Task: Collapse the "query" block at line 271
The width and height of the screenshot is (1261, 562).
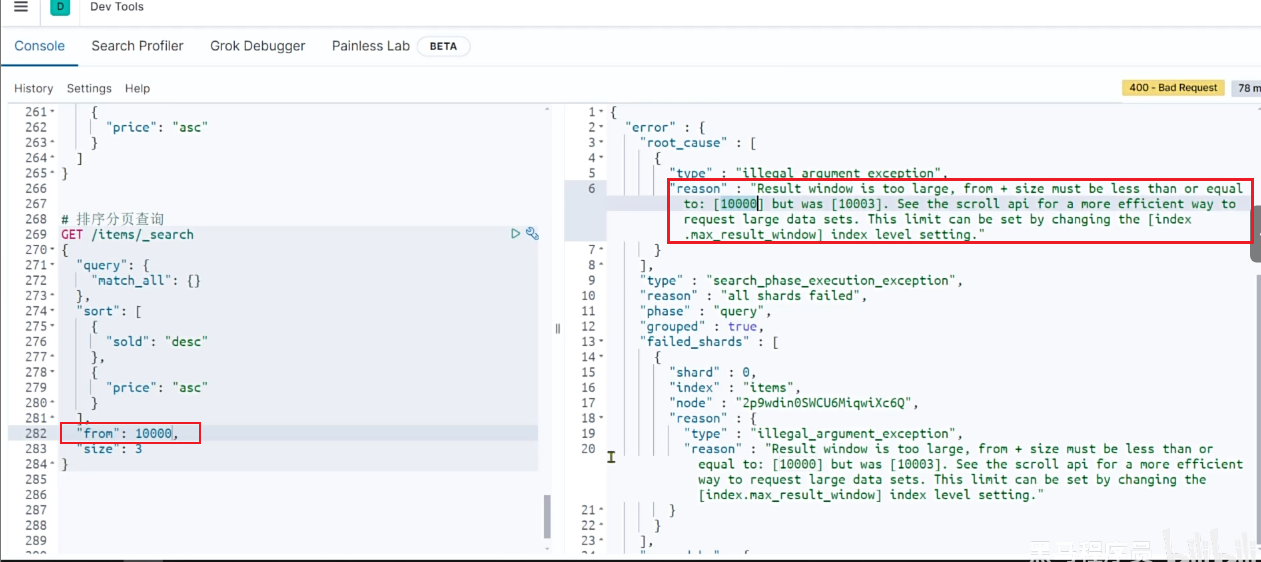Action: [x=53, y=265]
